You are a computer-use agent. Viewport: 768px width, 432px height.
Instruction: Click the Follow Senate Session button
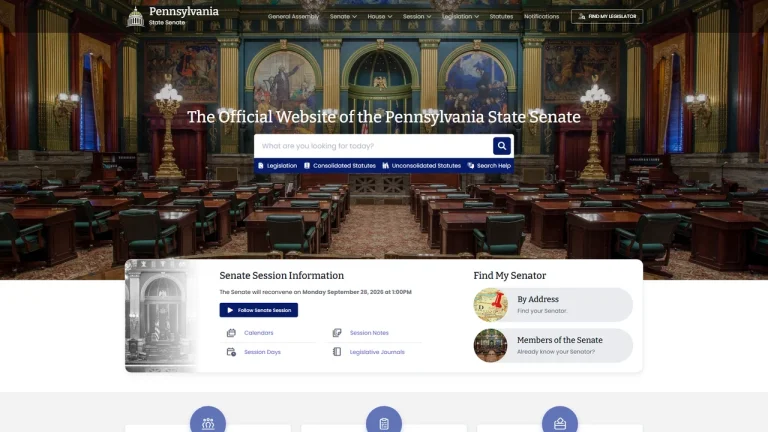(x=259, y=310)
